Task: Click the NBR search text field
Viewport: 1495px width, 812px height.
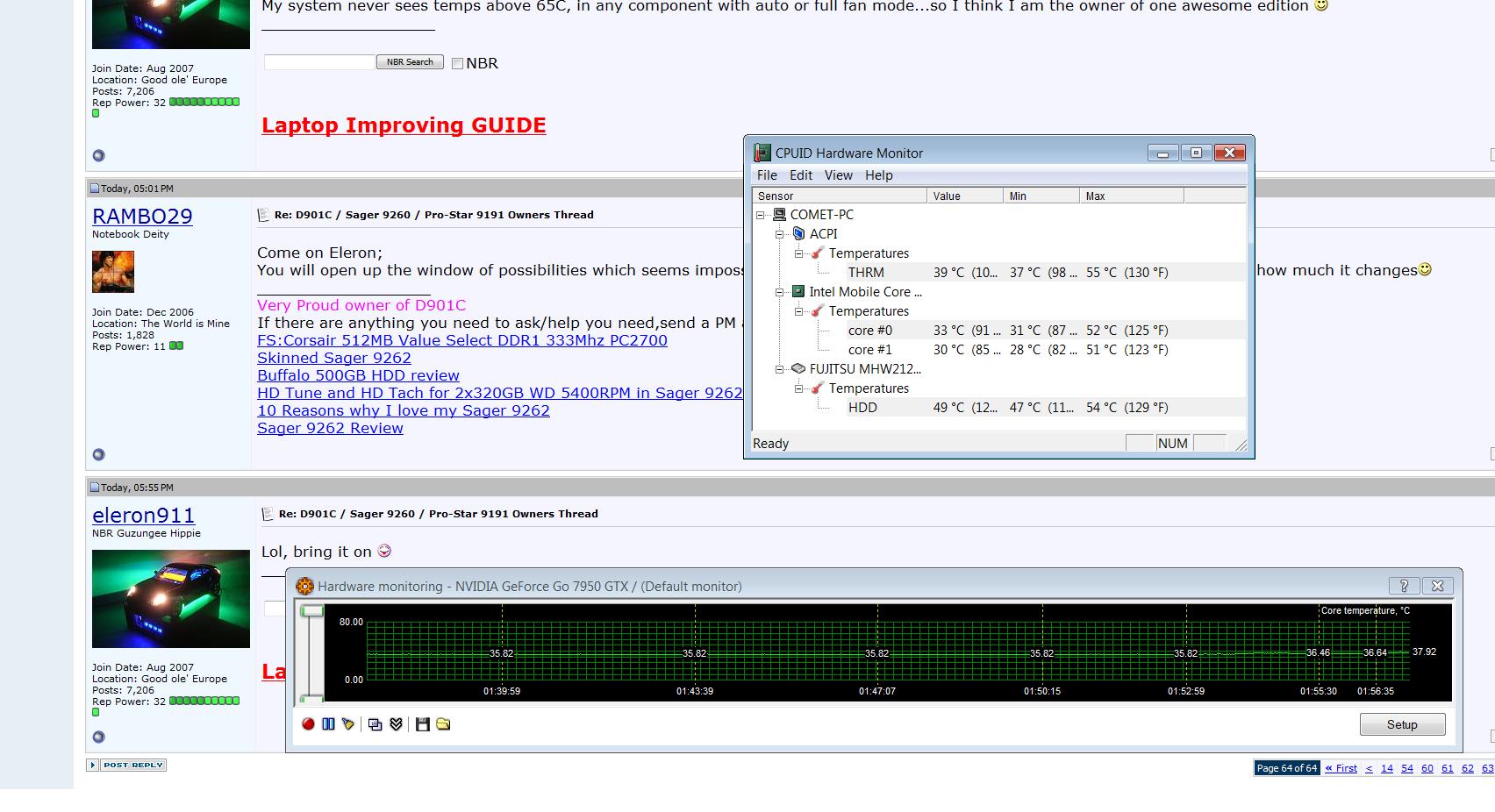Action: coord(319,62)
